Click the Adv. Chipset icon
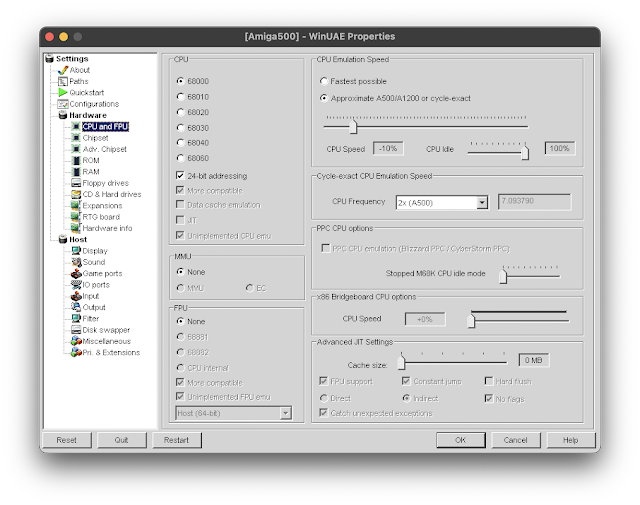Viewport: 640px width, 505px height. click(x=76, y=149)
